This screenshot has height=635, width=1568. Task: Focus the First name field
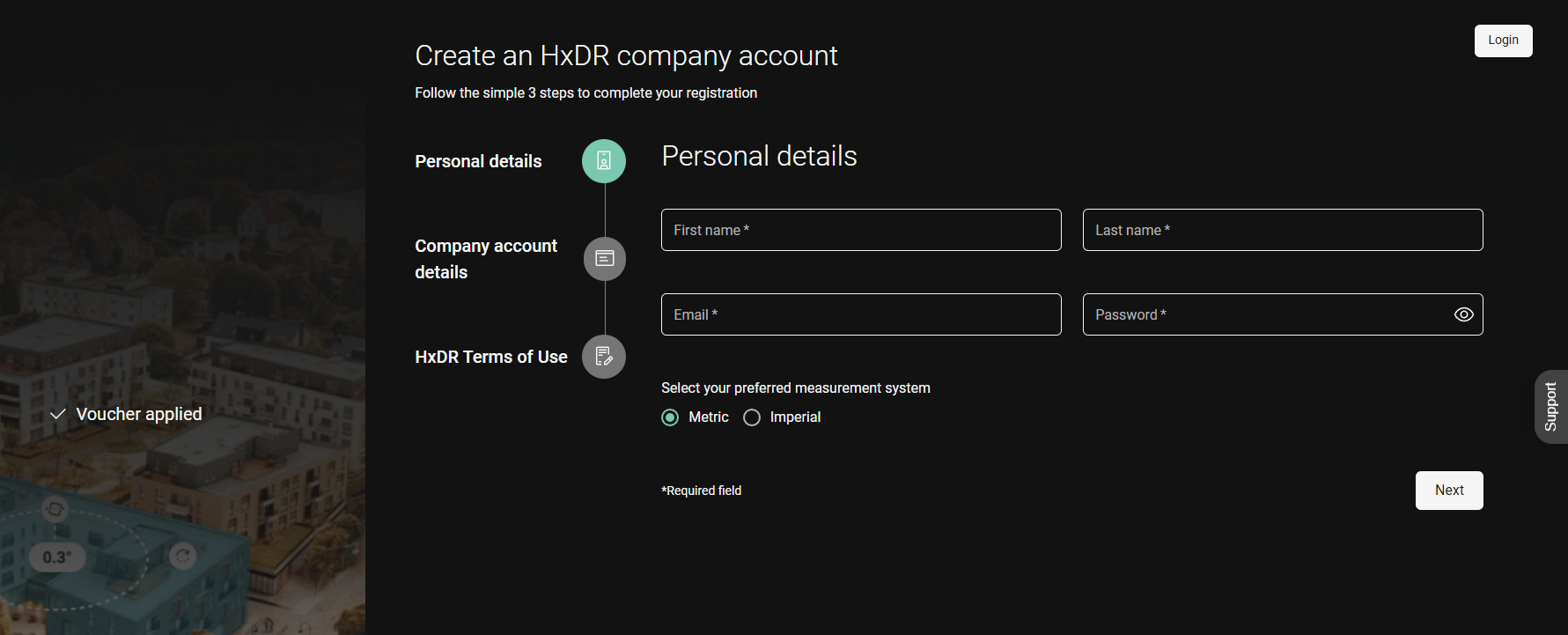[x=860, y=230]
